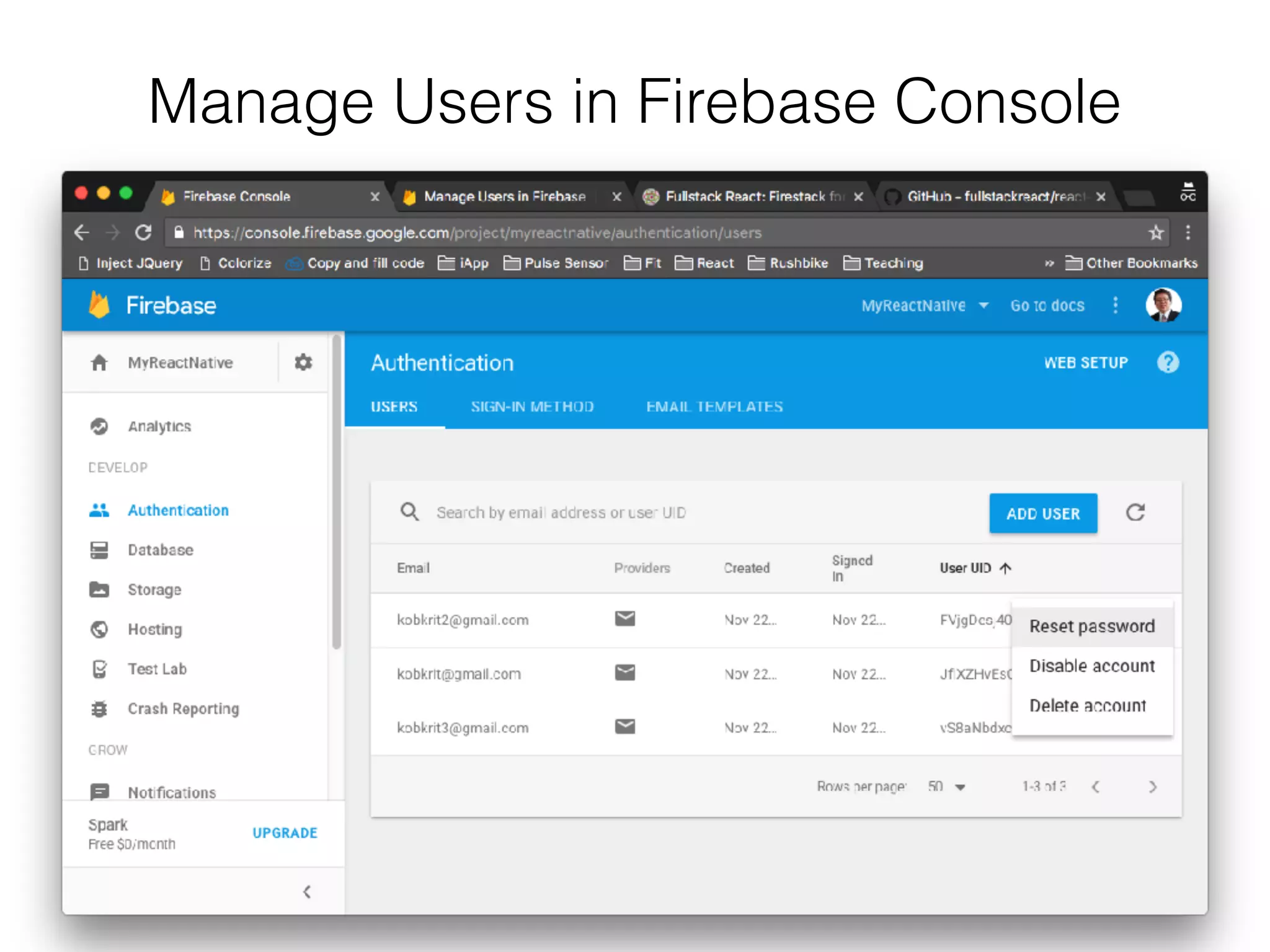Click the help question mark icon
1270x952 pixels.
(x=1168, y=363)
